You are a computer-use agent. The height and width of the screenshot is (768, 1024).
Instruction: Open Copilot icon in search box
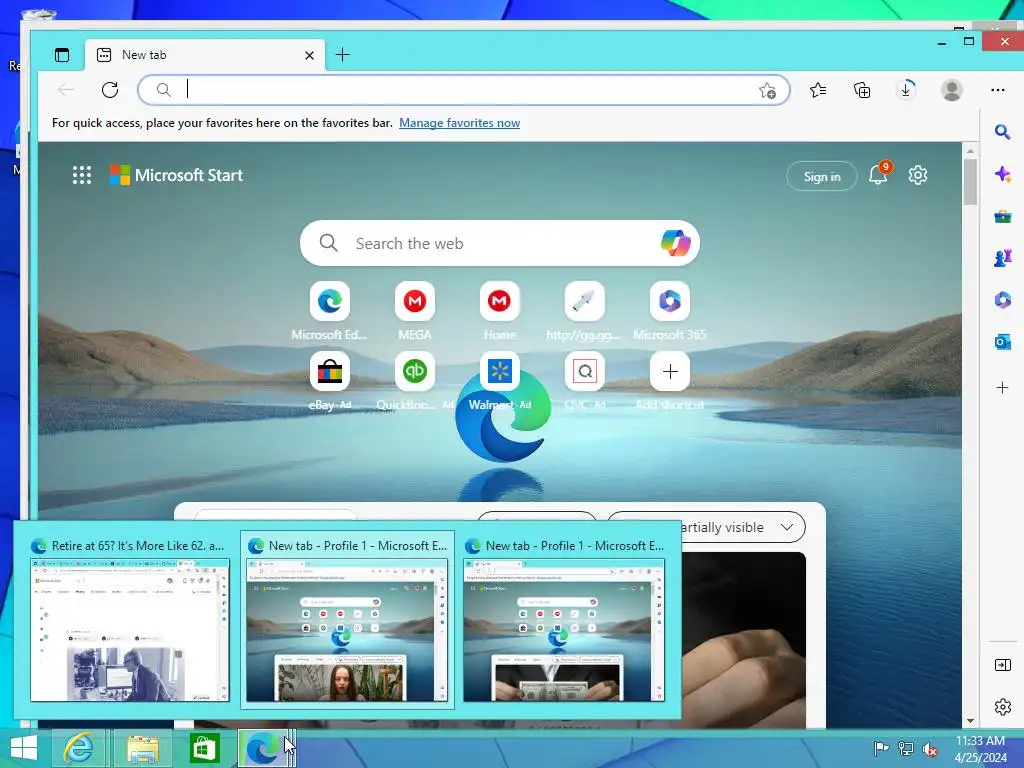675,243
